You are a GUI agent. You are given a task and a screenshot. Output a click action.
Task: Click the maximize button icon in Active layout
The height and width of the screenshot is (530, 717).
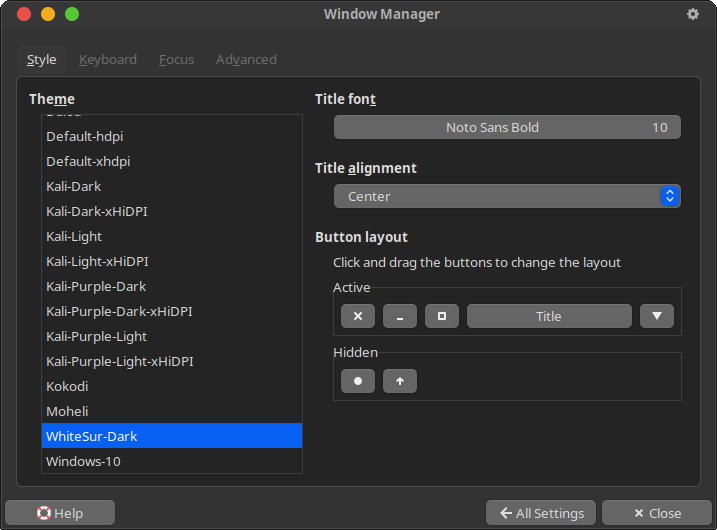pos(442,316)
